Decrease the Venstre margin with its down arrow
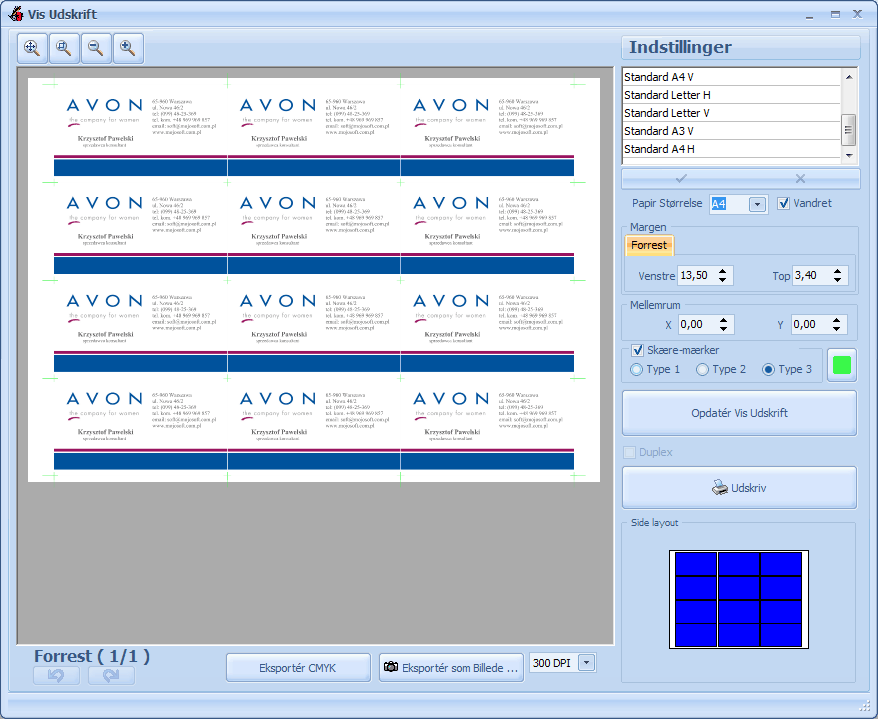 click(723, 279)
